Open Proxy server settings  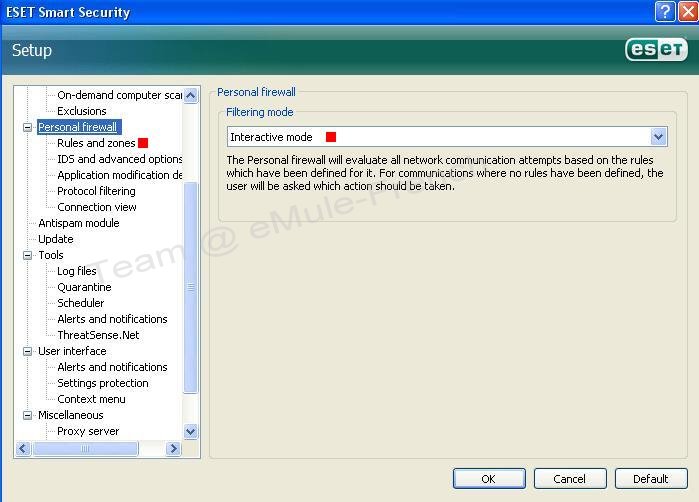(x=88, y=431)
